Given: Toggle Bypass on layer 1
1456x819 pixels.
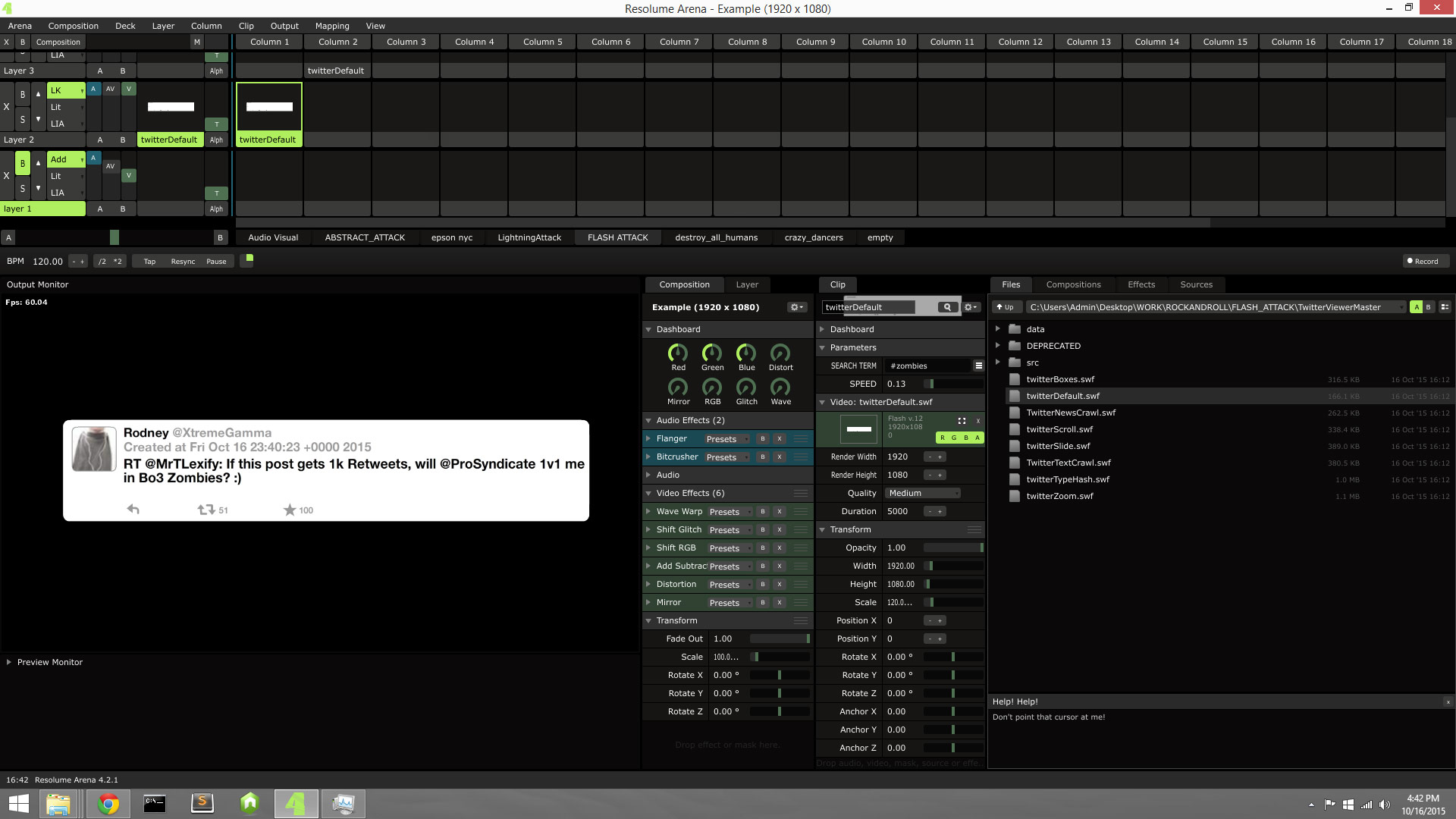Looking at the screenshot, I should (23, 163).
